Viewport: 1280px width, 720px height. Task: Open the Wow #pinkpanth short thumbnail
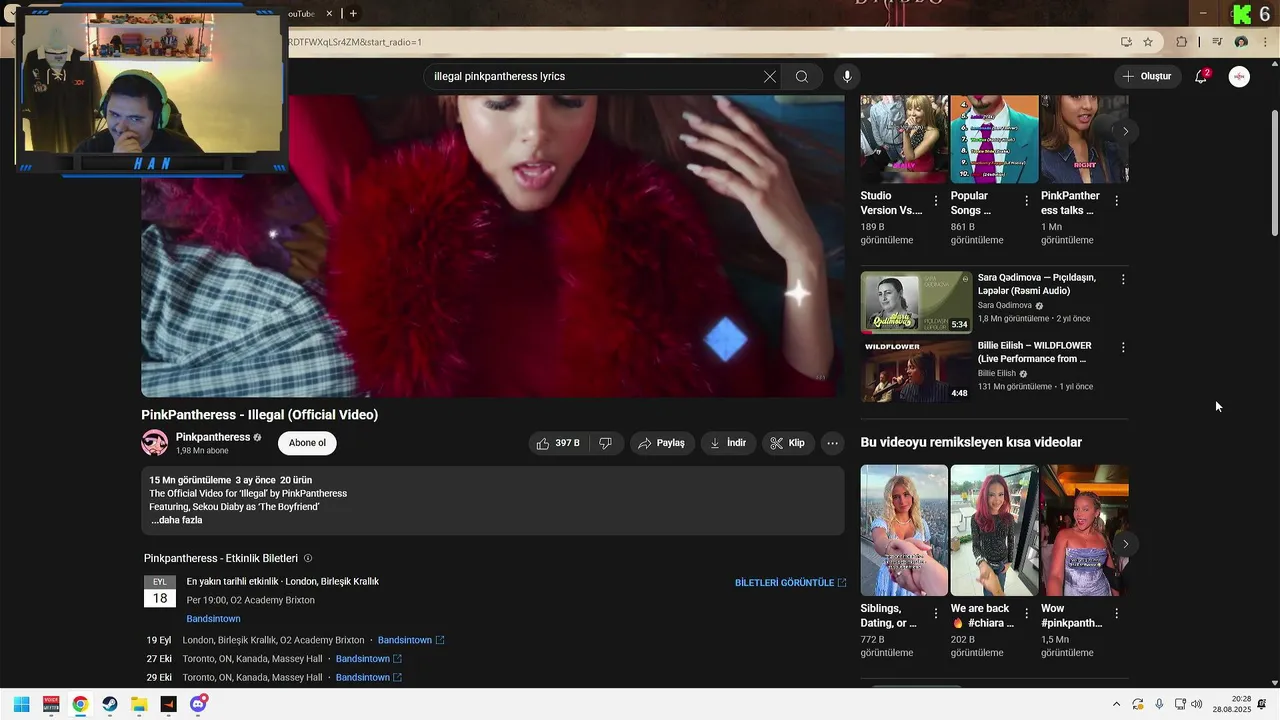1085,530
